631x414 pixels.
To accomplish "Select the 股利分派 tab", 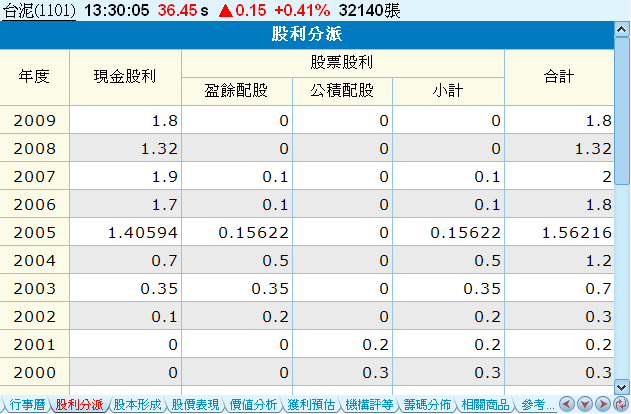I will click(80, 405).
